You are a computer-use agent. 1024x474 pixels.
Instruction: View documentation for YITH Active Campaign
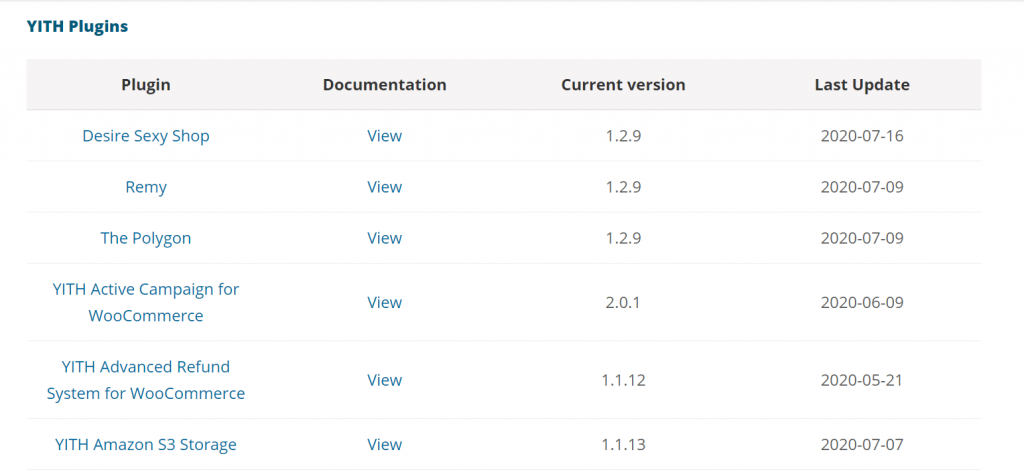385,302
